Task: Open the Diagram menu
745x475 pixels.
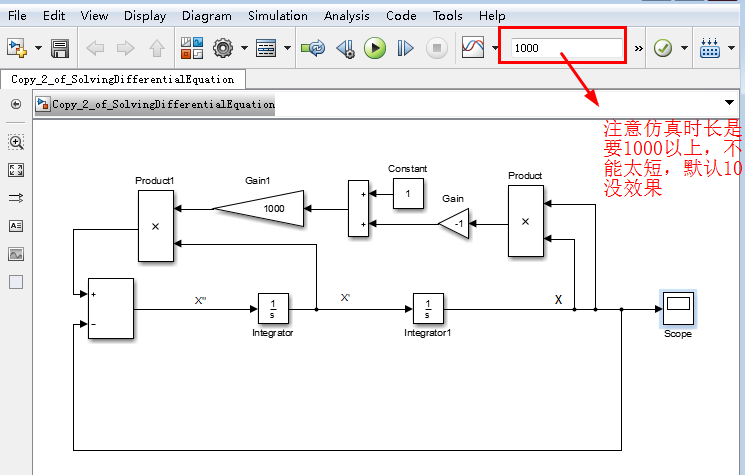Action: pos(207,16)
